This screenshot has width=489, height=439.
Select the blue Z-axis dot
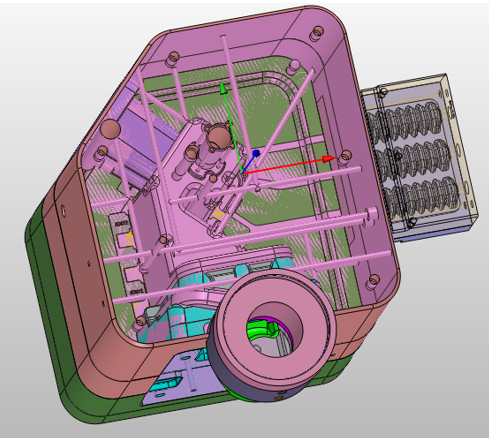256,153
